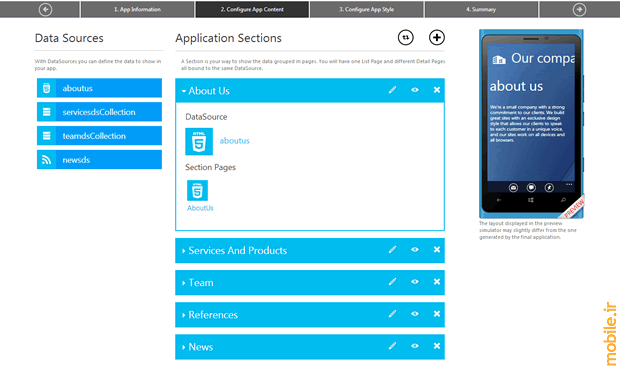
Task: Delete the News section
Action: 437,346
